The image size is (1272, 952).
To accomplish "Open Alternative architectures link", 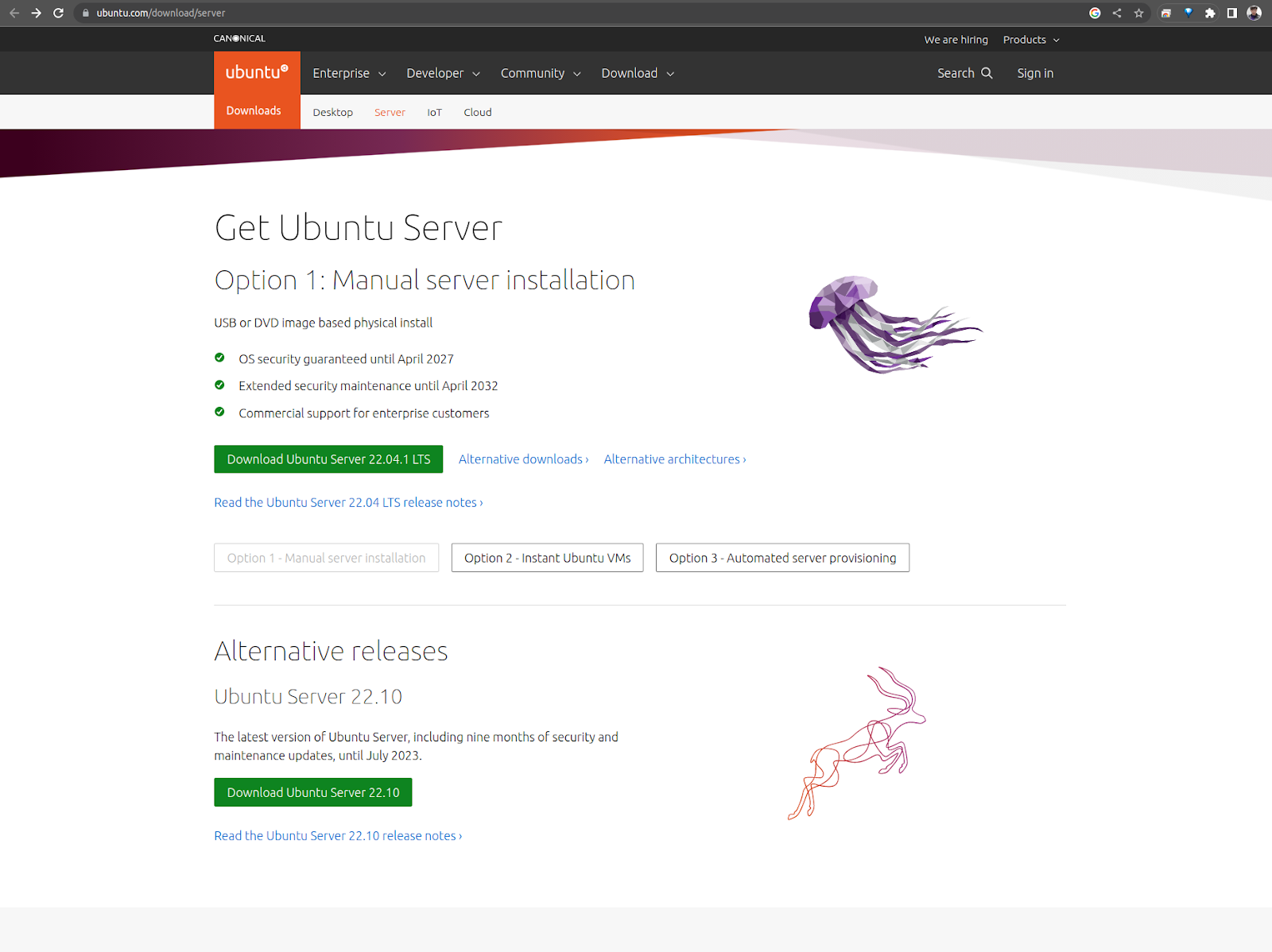I will (674, 459).
